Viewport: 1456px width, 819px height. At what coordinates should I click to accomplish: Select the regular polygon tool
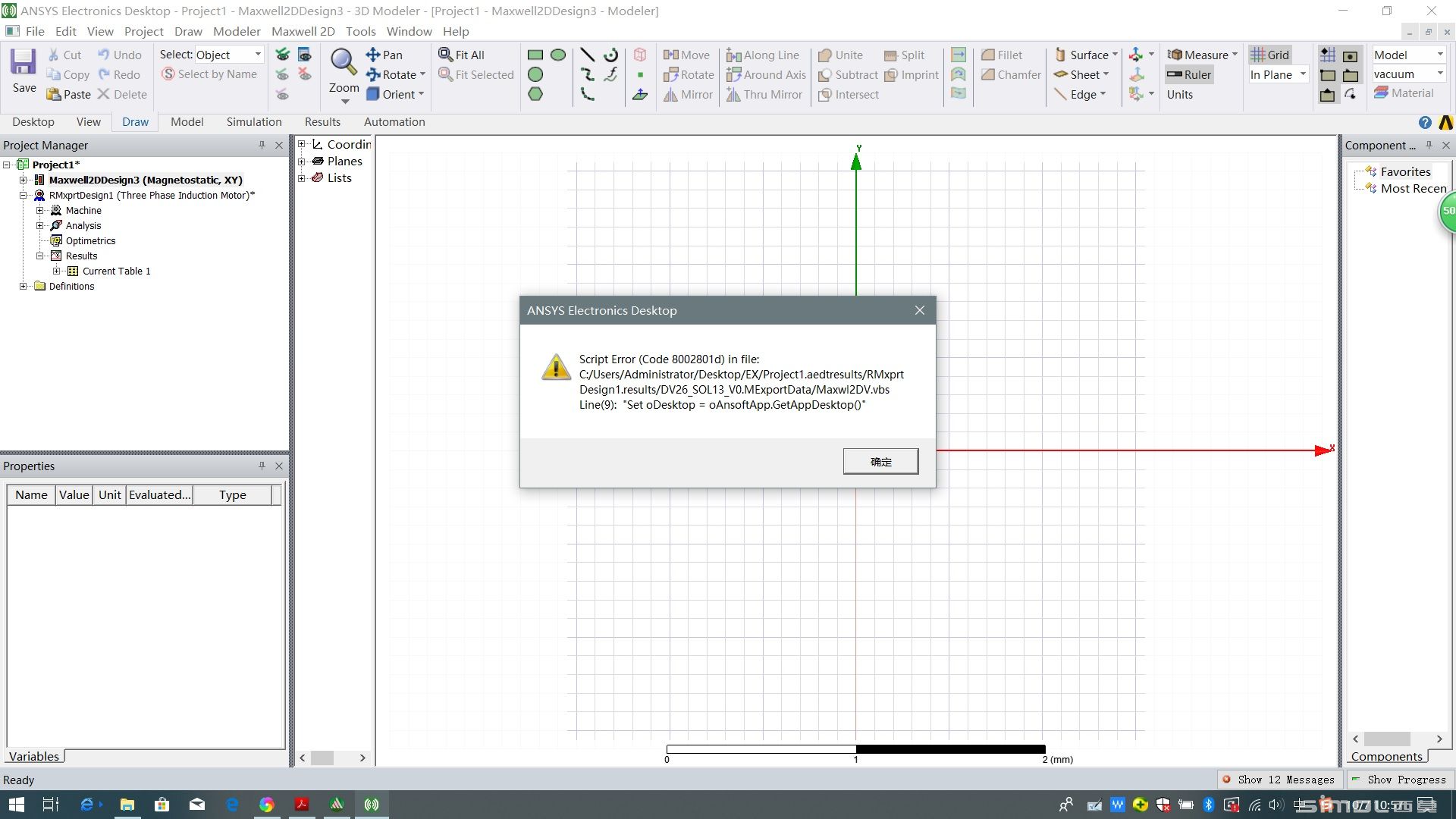pos(535,94)
